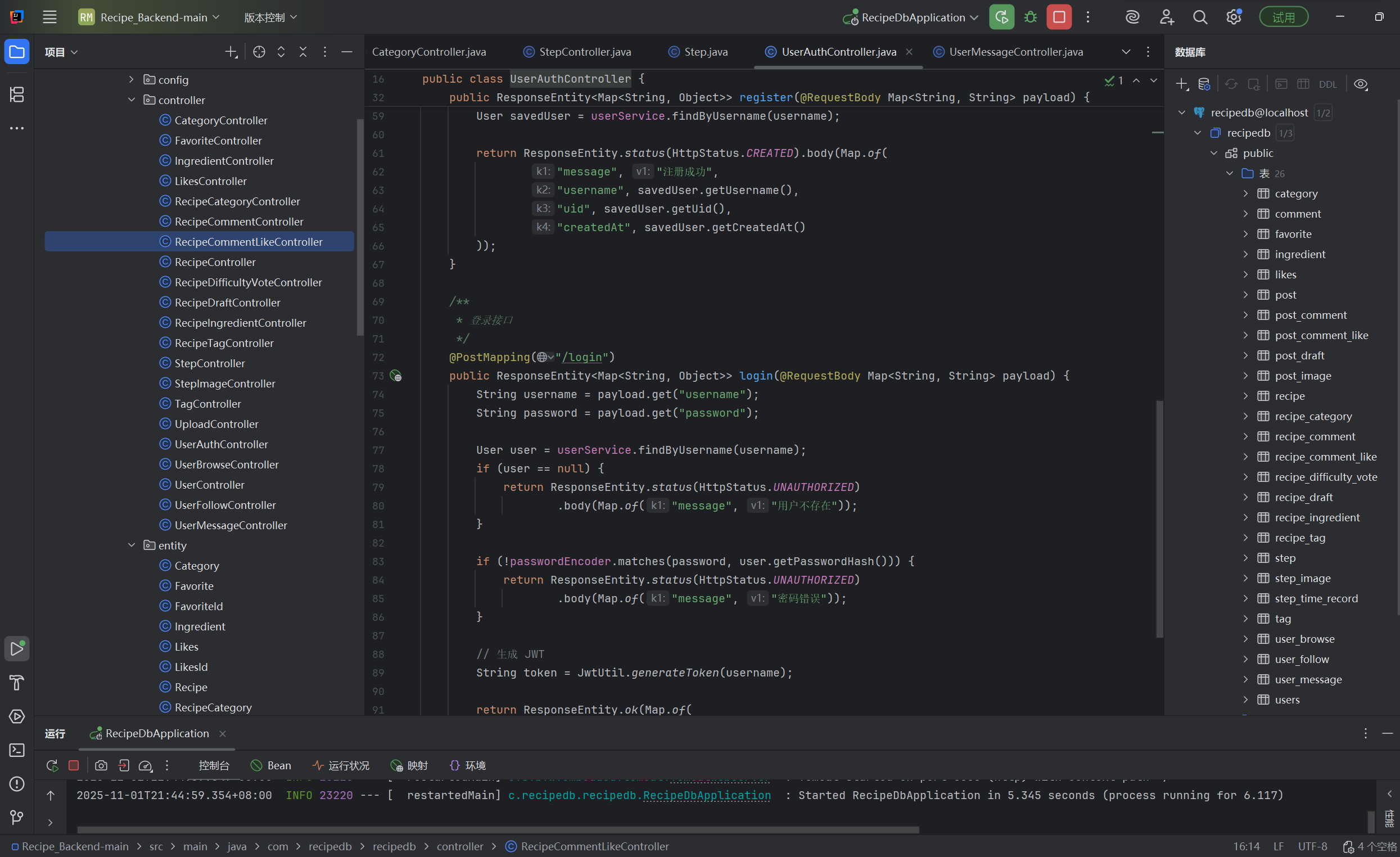Open Search Everywhere magnifier icon
Viewport: 1400px width, 857px height.
tap(1200, 17)
